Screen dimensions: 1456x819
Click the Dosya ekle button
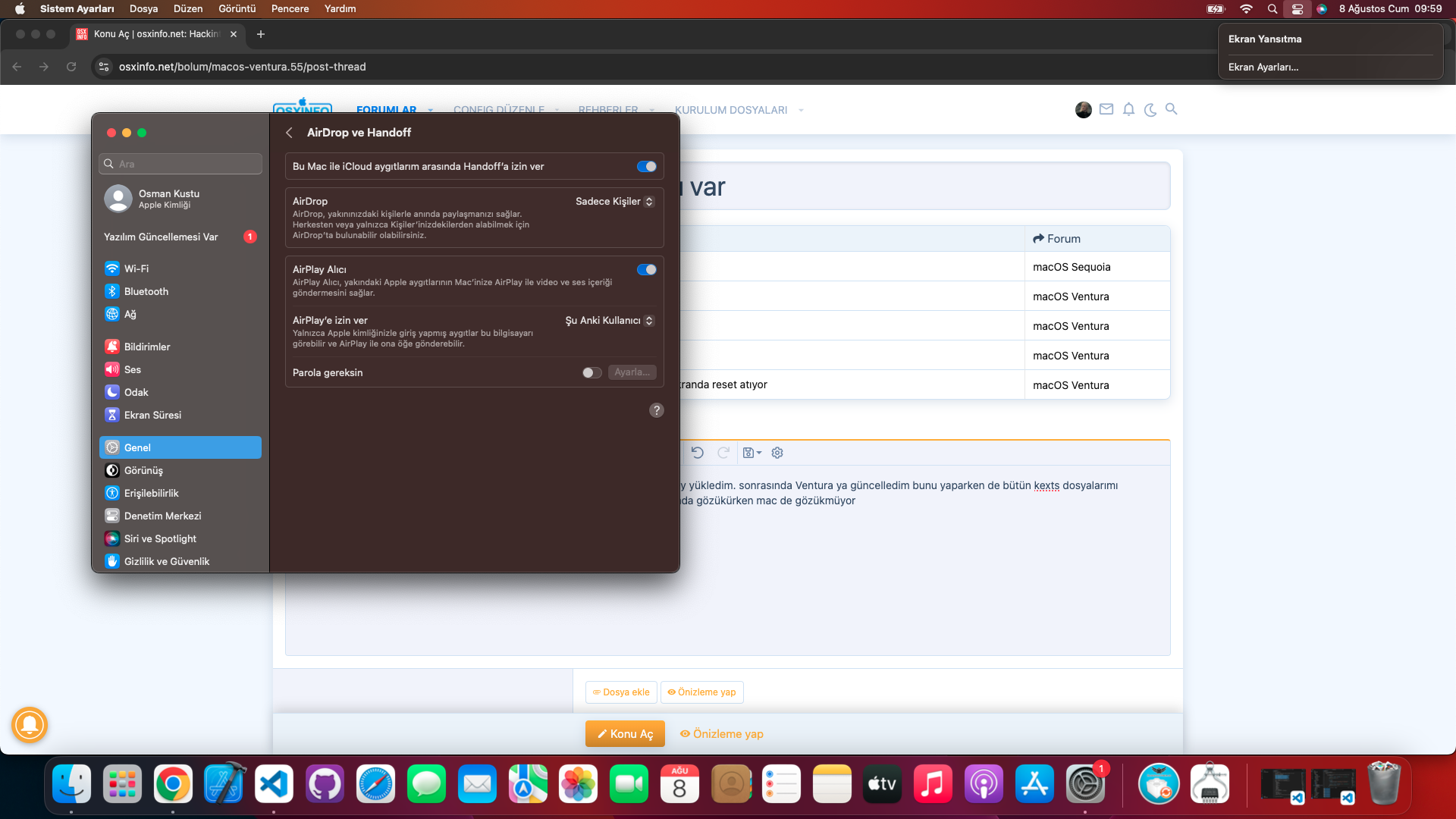[x=621, y=692]
